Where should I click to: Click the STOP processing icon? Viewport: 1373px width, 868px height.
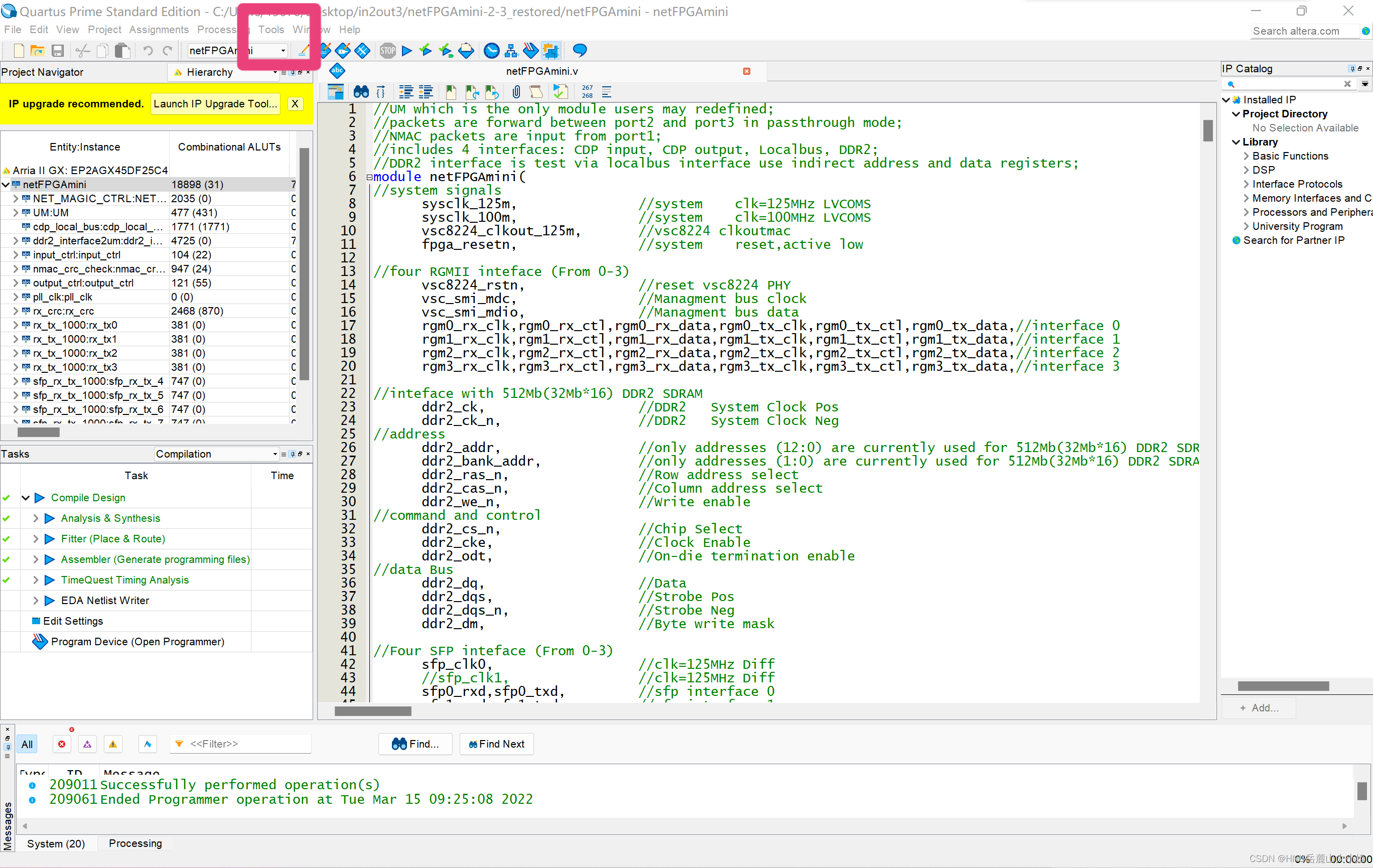(388, 51)
